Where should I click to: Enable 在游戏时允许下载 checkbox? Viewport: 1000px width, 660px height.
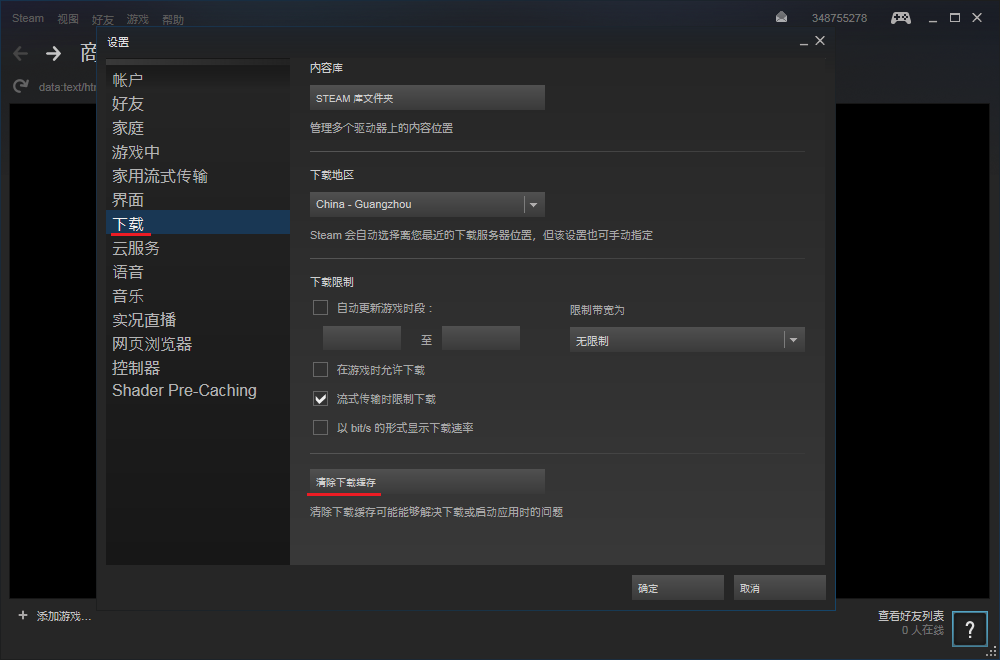tap(320, 369)
